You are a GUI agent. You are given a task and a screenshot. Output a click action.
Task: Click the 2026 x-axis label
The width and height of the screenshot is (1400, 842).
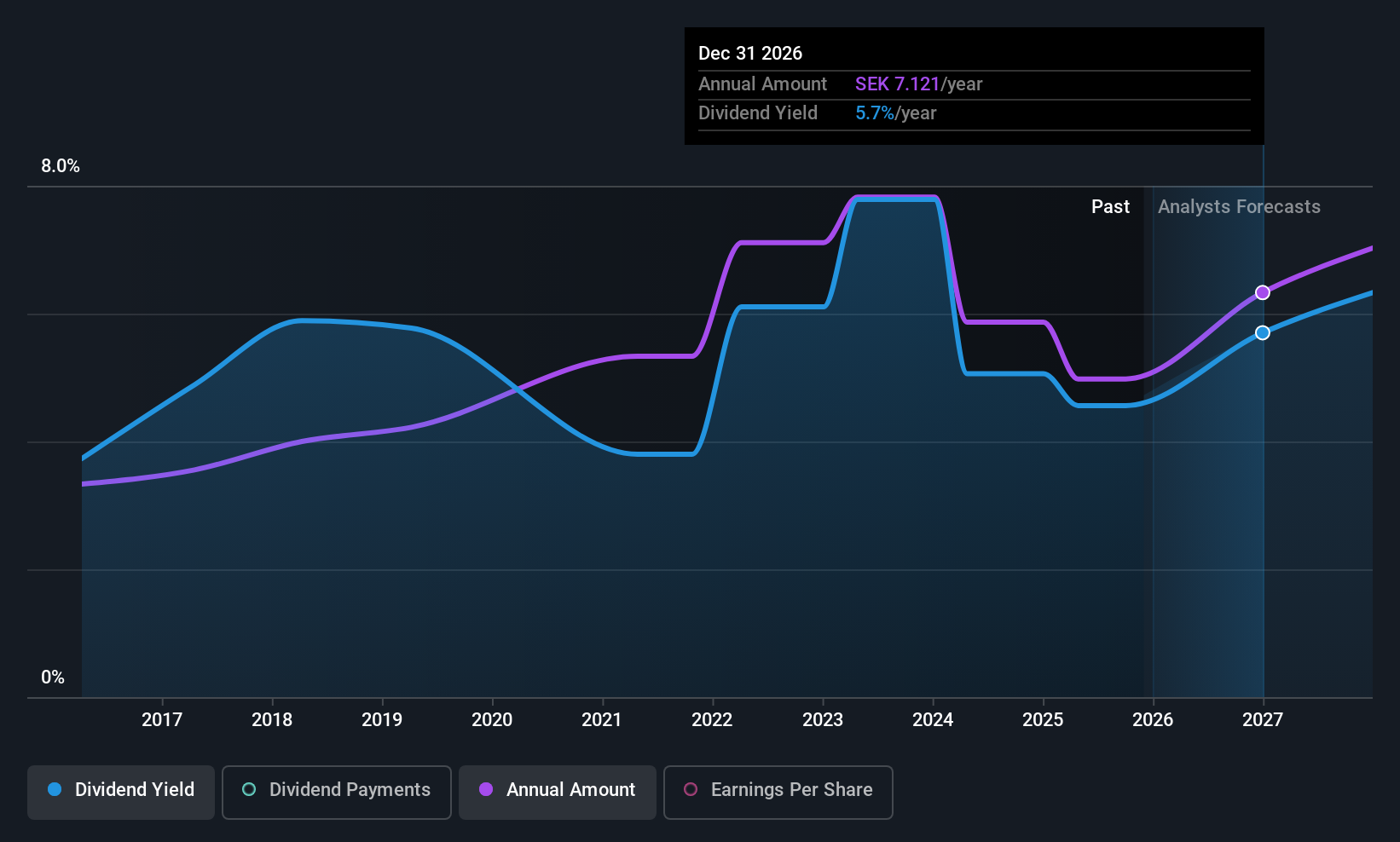(x=1153, y=720)
